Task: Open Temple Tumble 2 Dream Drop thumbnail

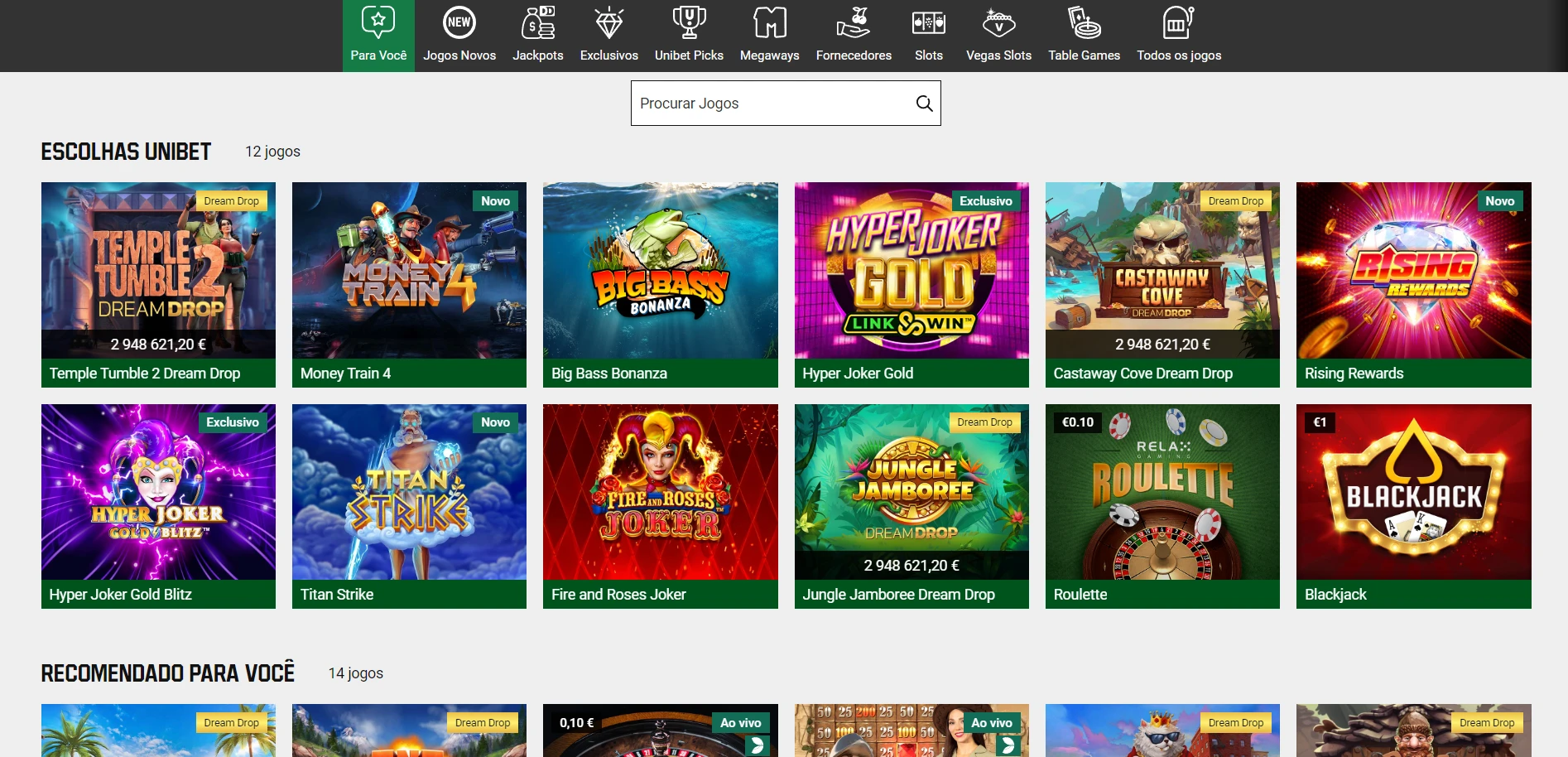Action: click(x=158, y=270)
